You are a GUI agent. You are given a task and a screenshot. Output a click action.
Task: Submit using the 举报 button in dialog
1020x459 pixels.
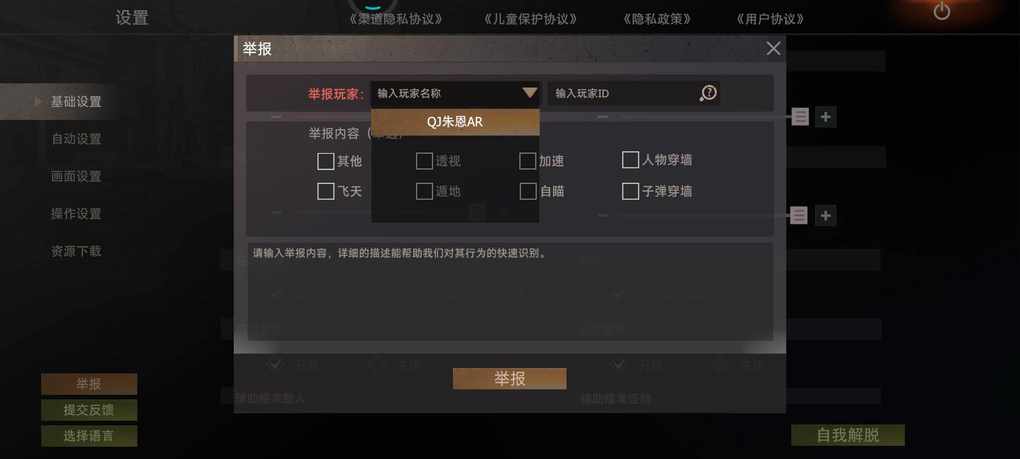click(509, 379)
